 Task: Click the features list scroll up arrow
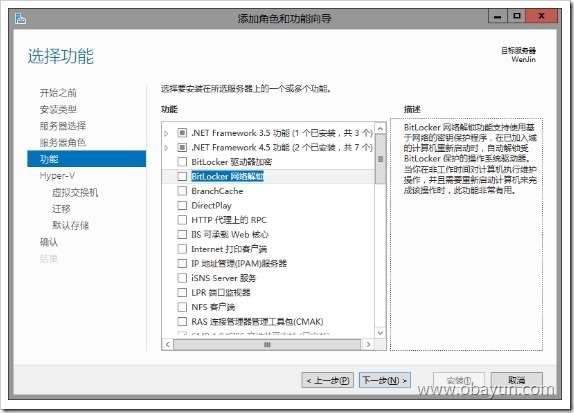click(380, 129)
